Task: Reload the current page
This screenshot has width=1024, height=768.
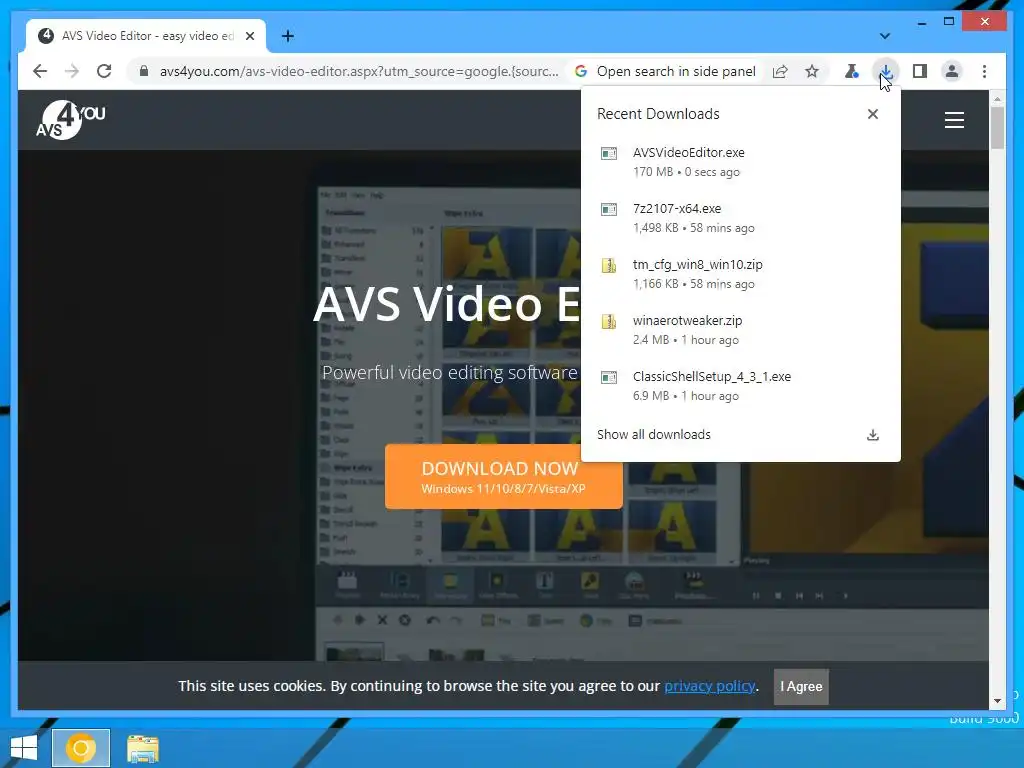Action: [x=104, y=71]
